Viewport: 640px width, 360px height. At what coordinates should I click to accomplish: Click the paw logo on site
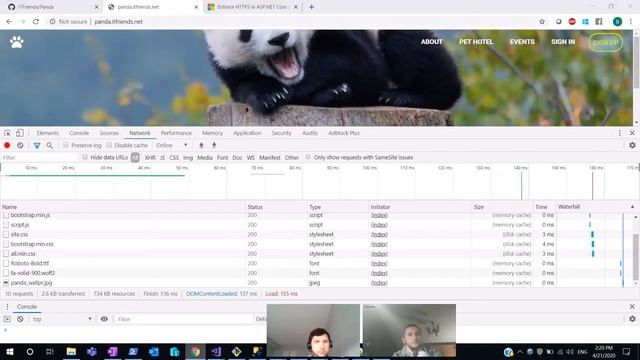(17, 42)
